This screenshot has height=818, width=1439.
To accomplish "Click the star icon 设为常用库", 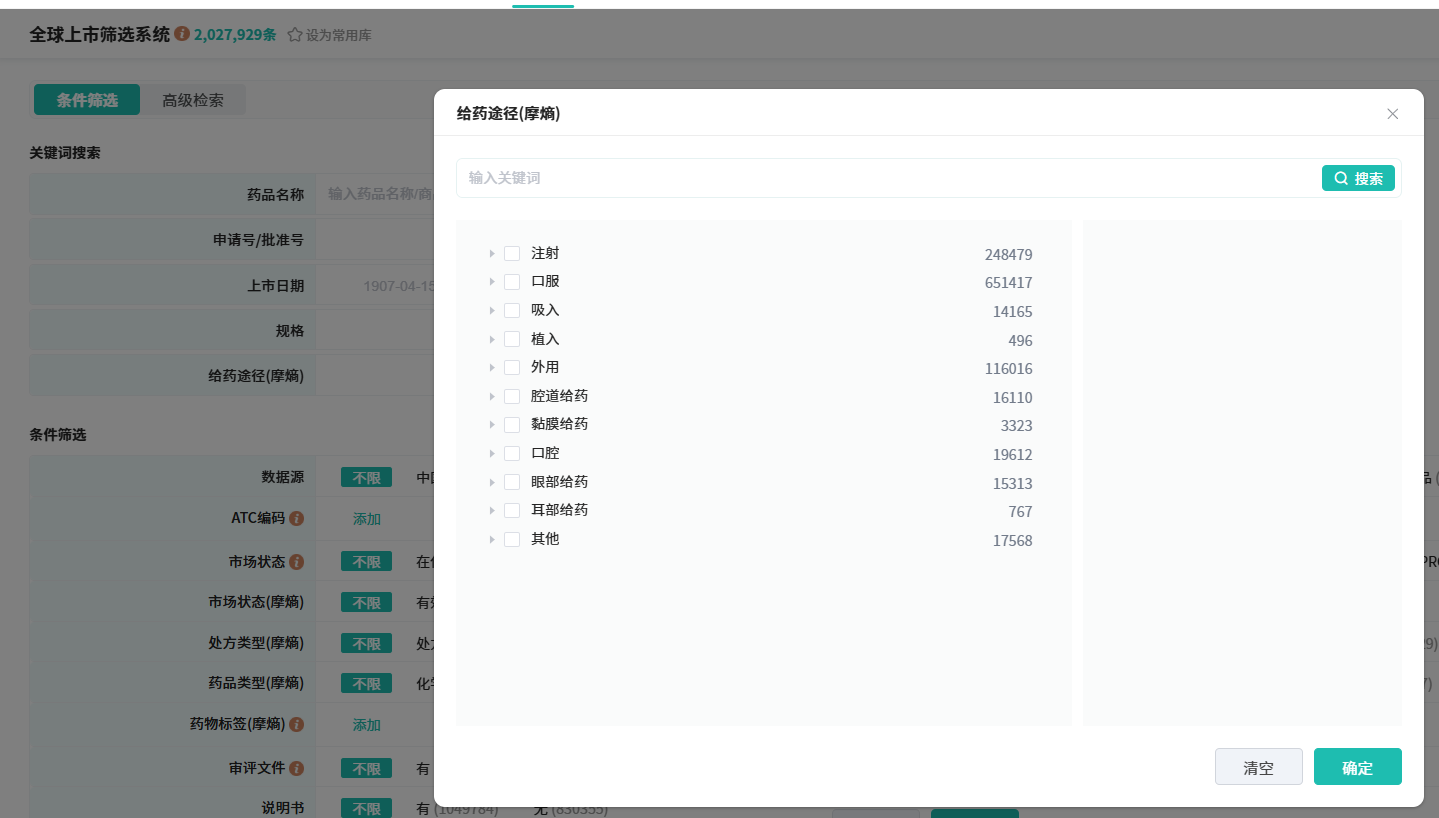I will (x=295, y=35).
